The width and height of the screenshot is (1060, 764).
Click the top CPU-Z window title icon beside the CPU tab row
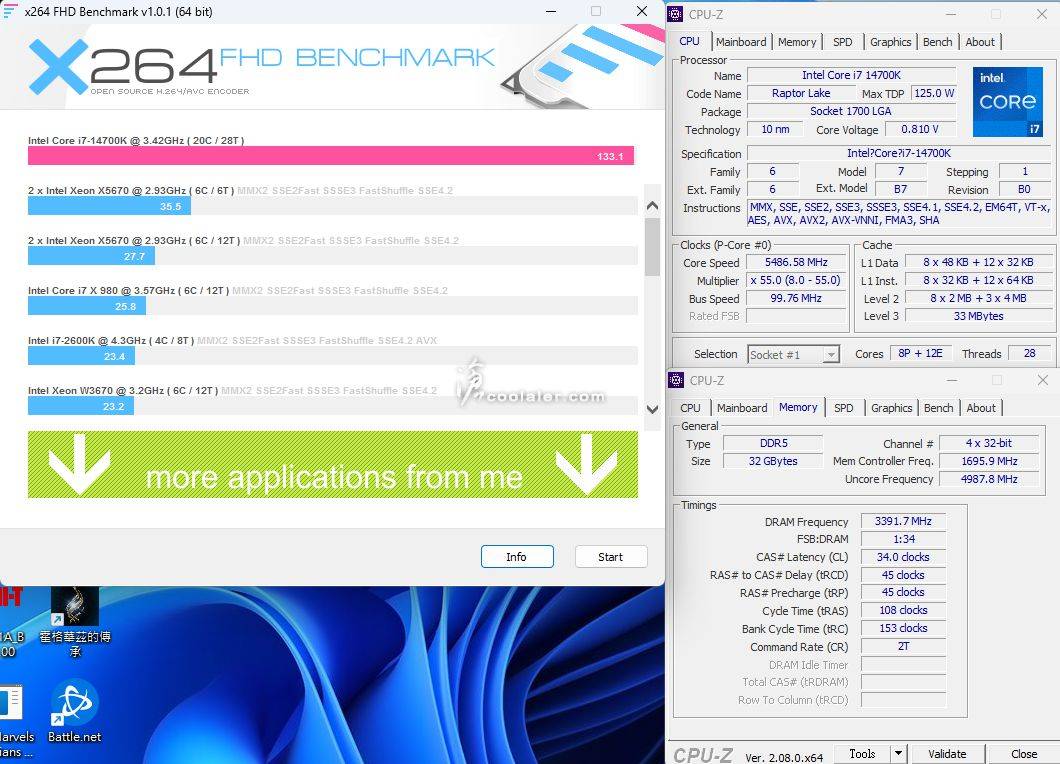[675, 14]
